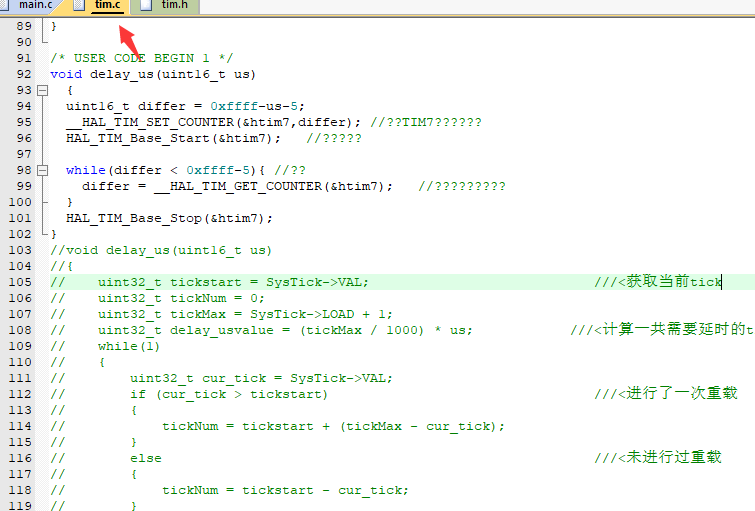The image size is (755, 511).
Task: Click the '///<获取当前tick' comment
Action: 658,282
